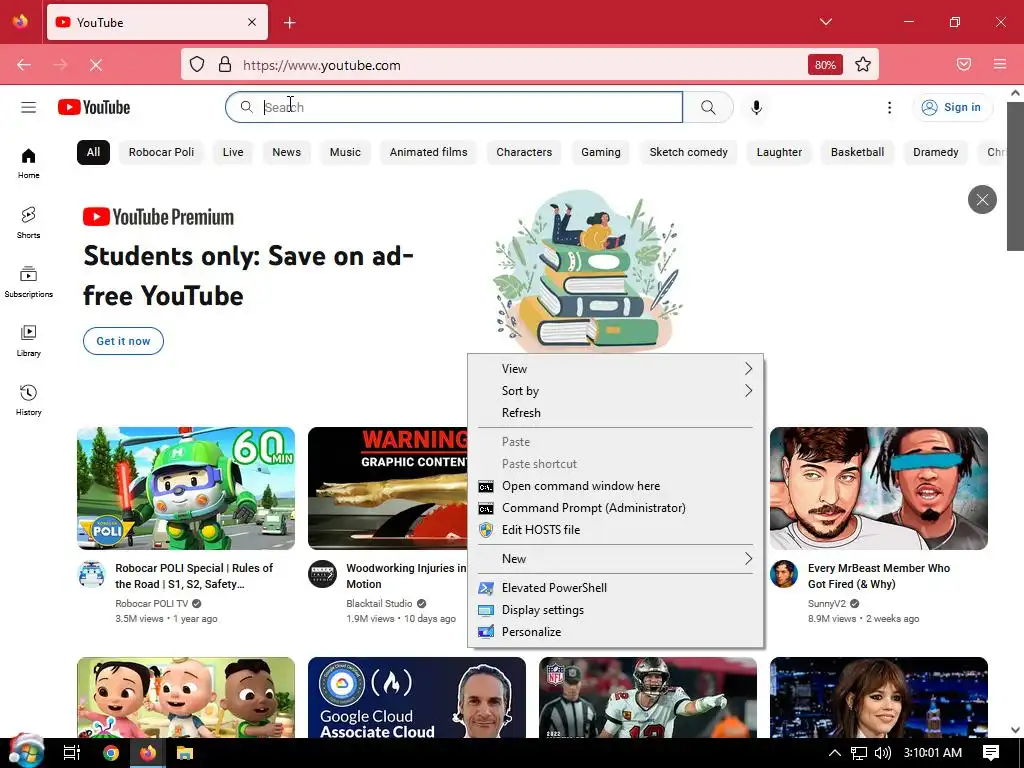The image size is (1024, 768).
Task: Choose Edit HOSTS file
Action: tap(616, 530)
